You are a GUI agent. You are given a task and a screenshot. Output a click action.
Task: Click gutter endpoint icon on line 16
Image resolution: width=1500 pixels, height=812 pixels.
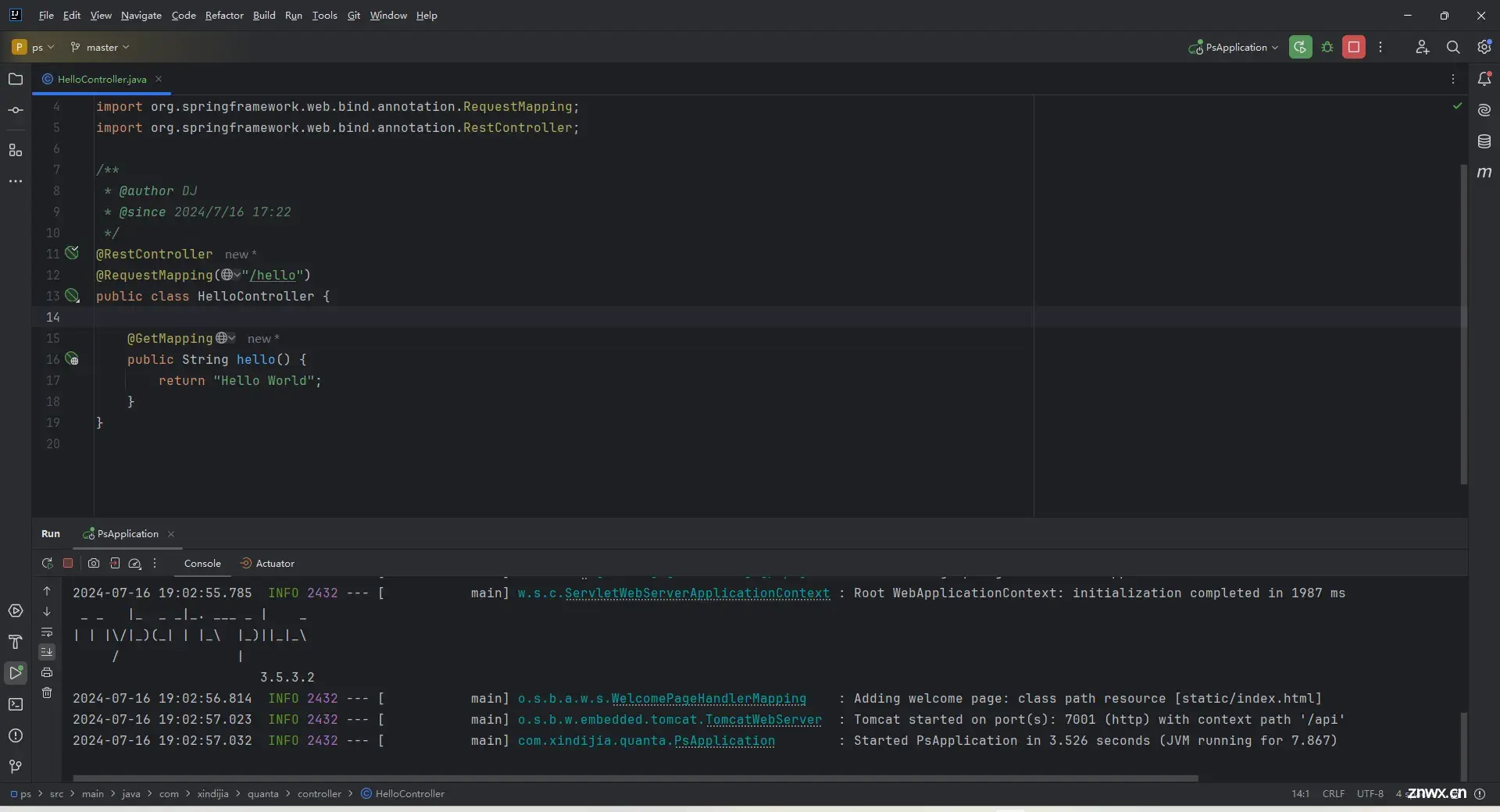(72, 358)
